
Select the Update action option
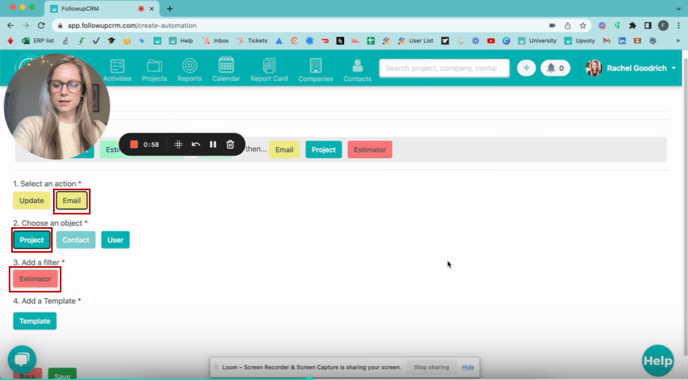pyautogui.click(x=32, y=201)
